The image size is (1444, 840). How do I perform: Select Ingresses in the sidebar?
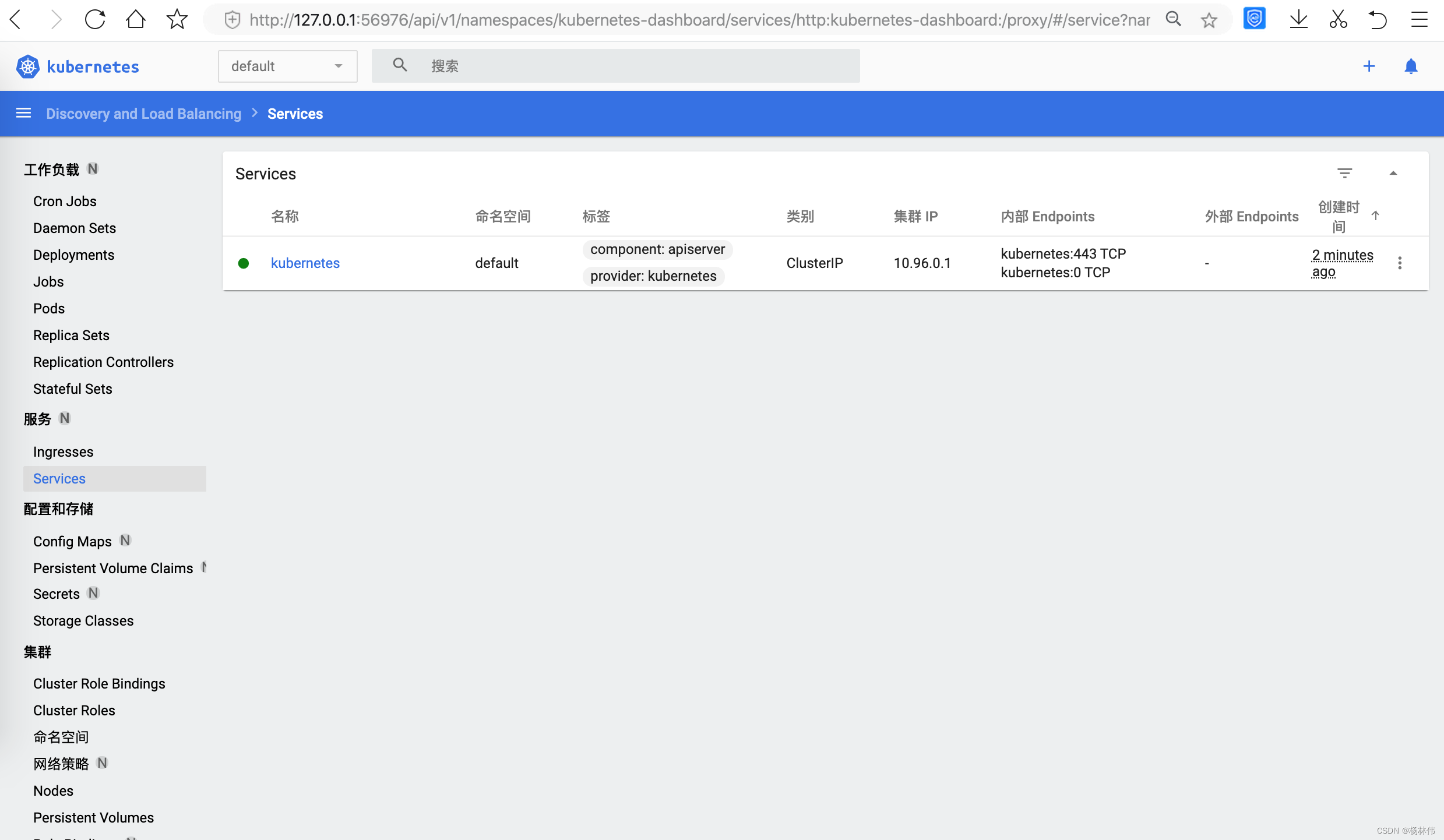point(63,451)
